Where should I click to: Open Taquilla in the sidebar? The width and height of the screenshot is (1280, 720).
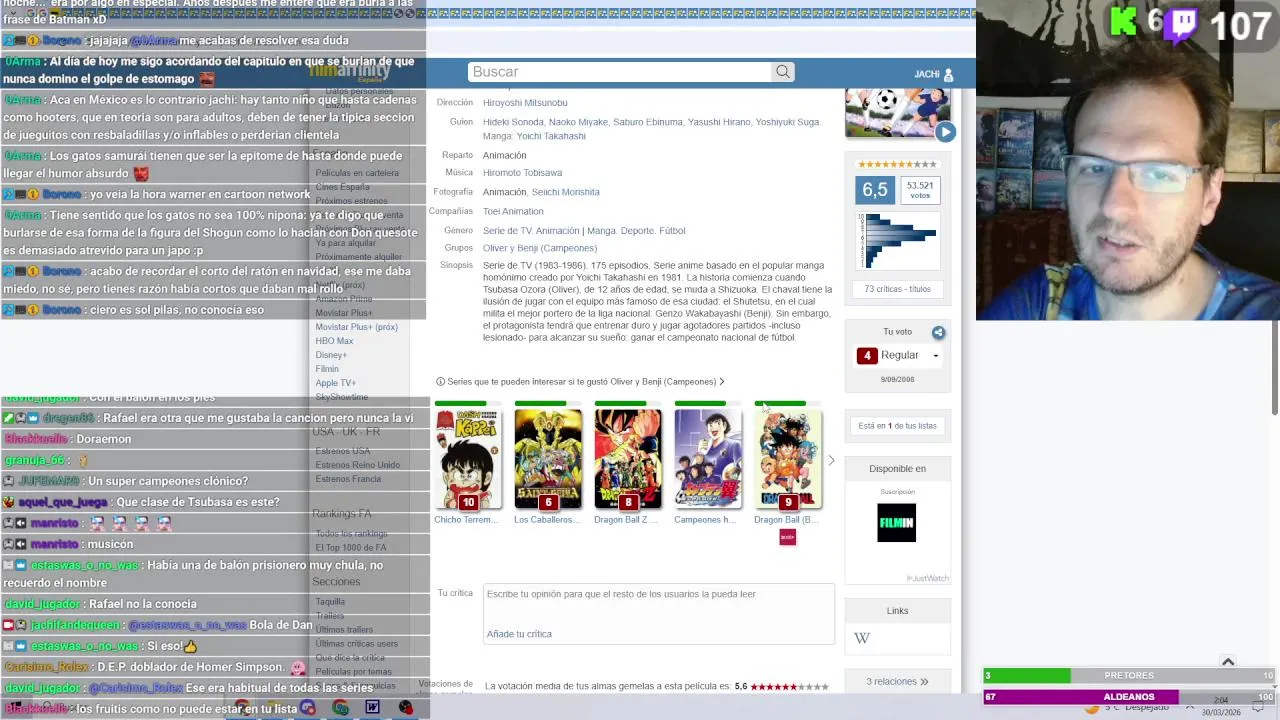pyautogui.click(x=330, y=602)
